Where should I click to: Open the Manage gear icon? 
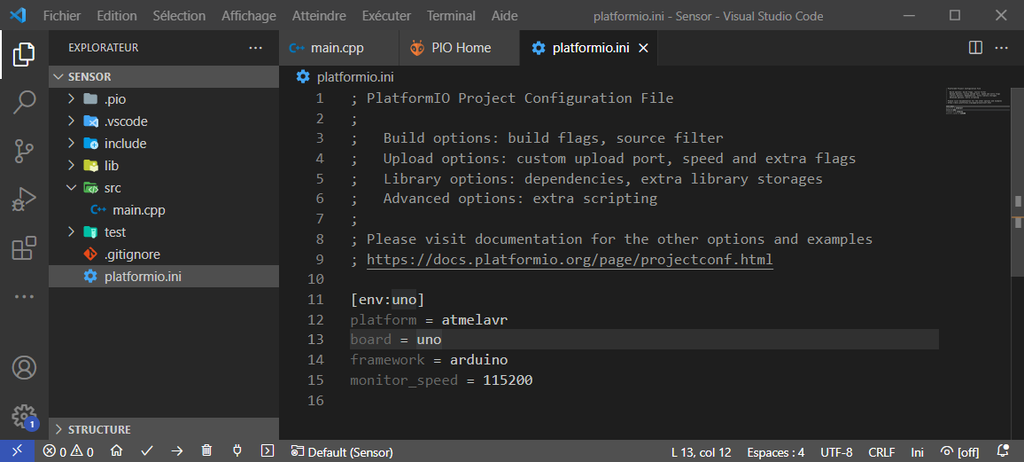point(24,416)
